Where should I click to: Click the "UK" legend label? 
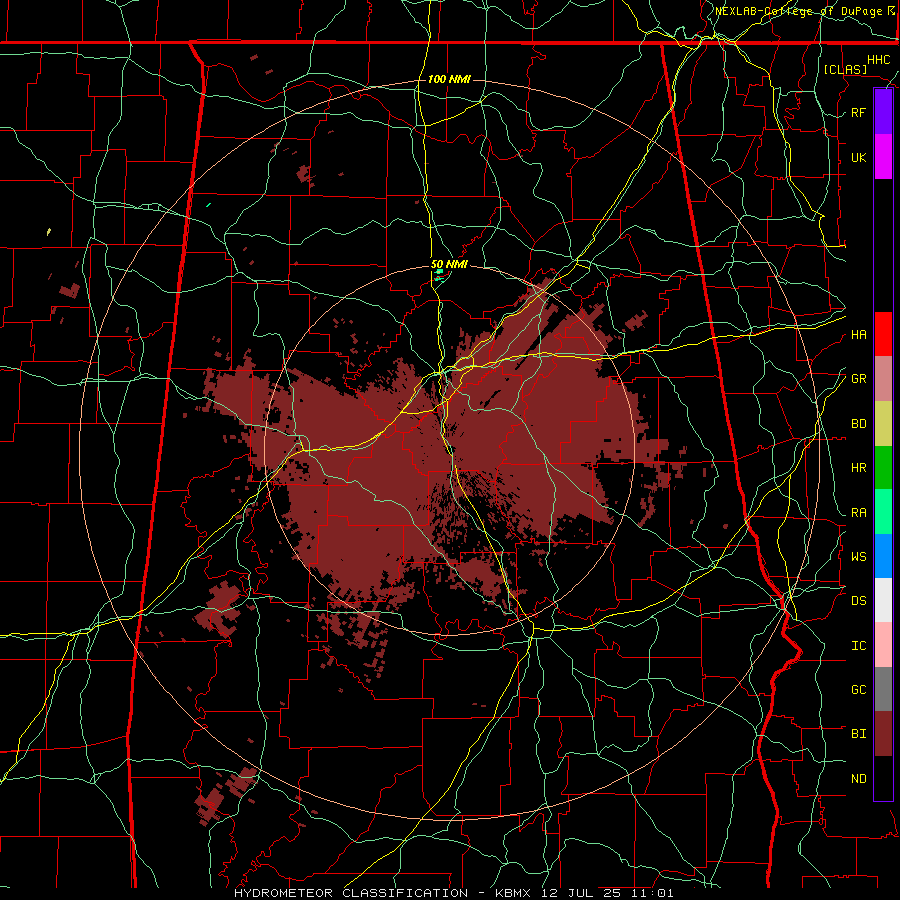click(858, 158)
